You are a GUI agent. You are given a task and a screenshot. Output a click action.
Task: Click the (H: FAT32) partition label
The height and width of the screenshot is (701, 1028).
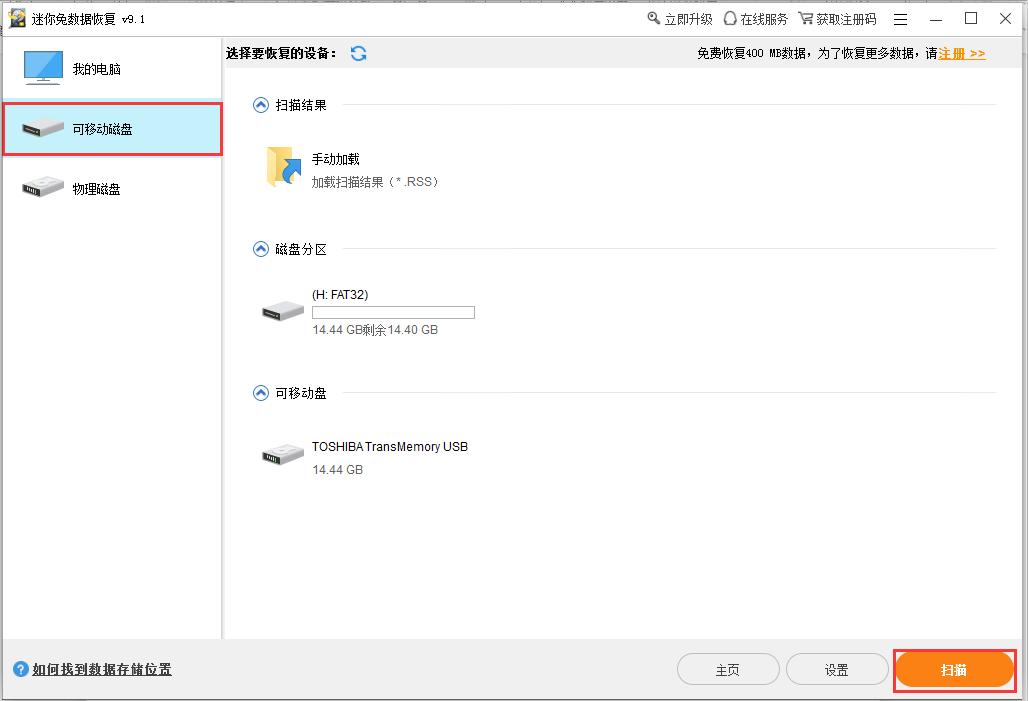[340, 294]
